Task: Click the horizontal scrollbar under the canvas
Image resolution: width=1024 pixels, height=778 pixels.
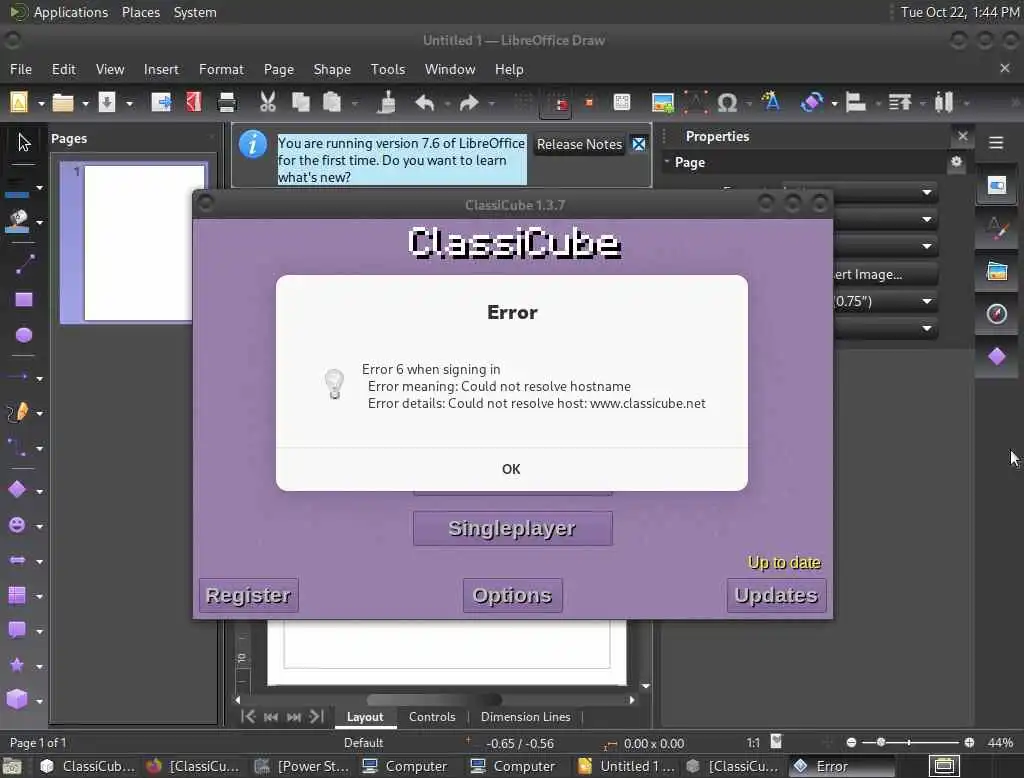Action: pos(434,700)
